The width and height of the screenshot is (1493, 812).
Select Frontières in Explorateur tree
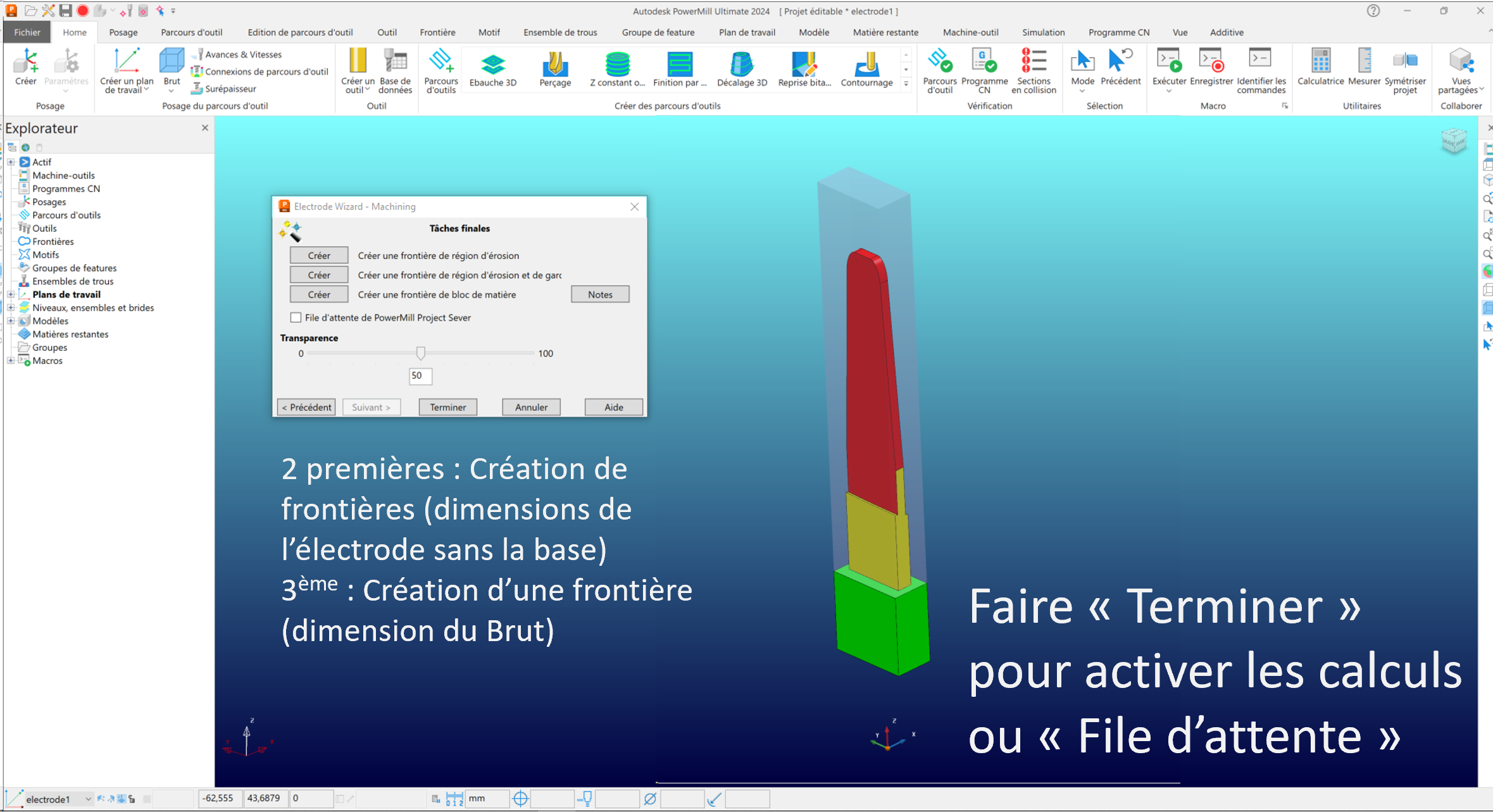point(53,242)
